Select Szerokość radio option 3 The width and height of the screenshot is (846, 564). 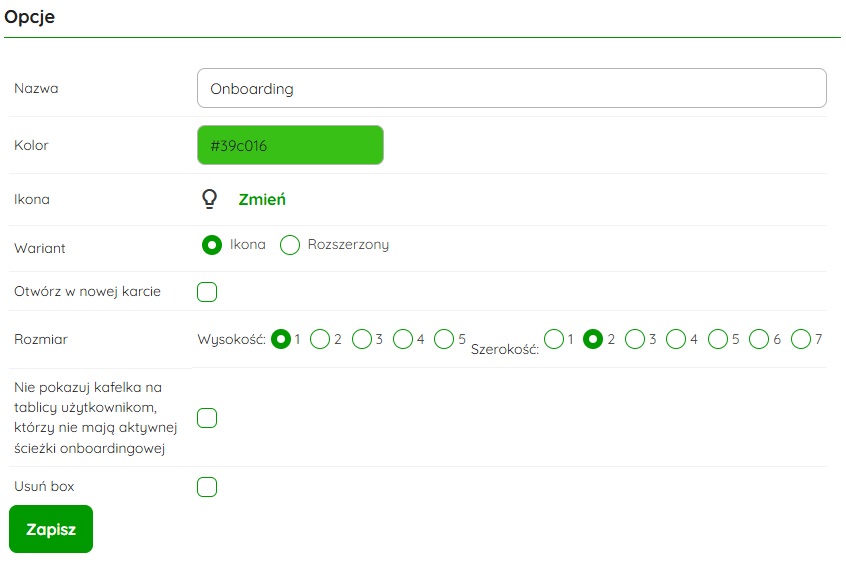(635, 339)
